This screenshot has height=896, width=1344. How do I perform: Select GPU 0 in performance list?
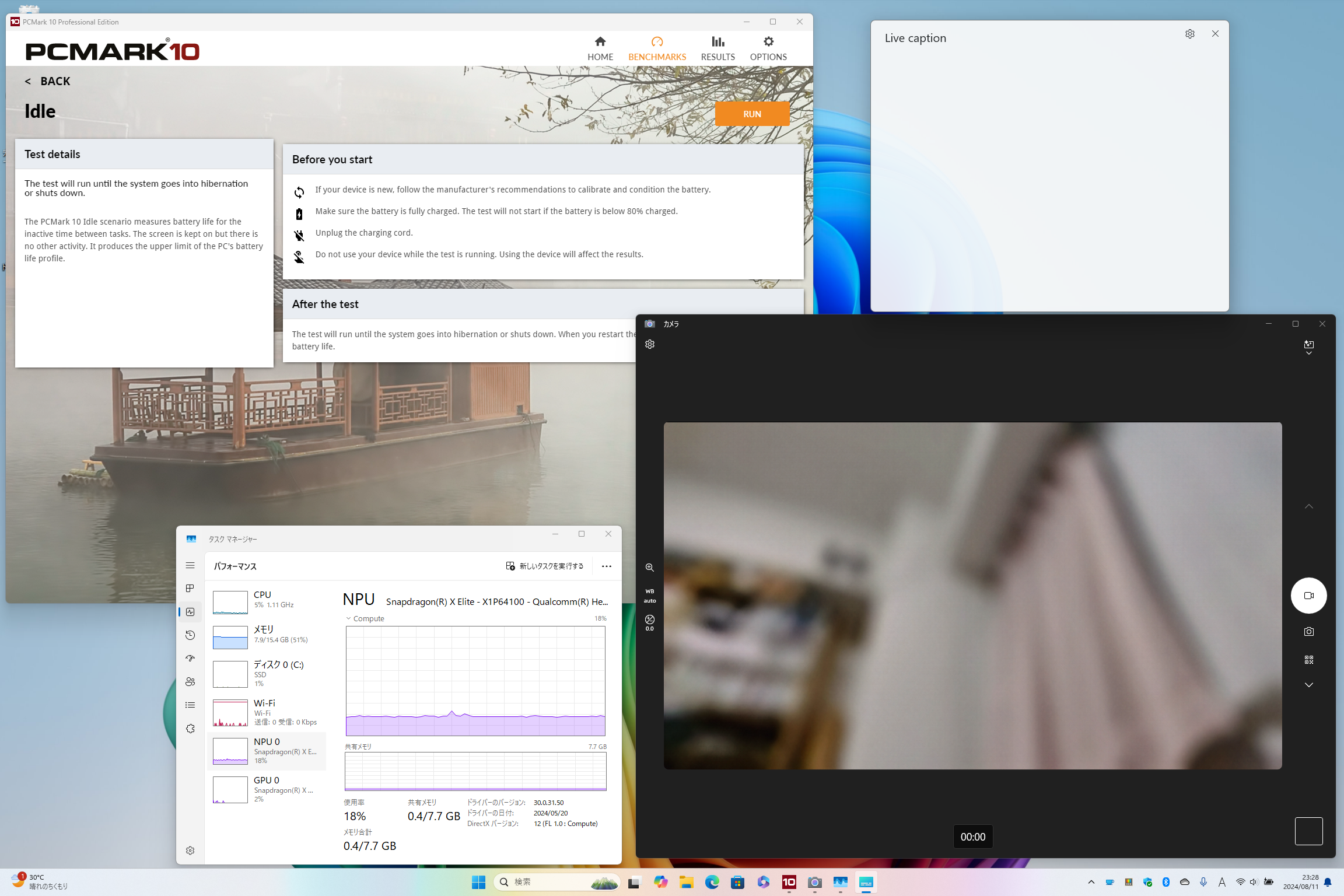(267, 789)
